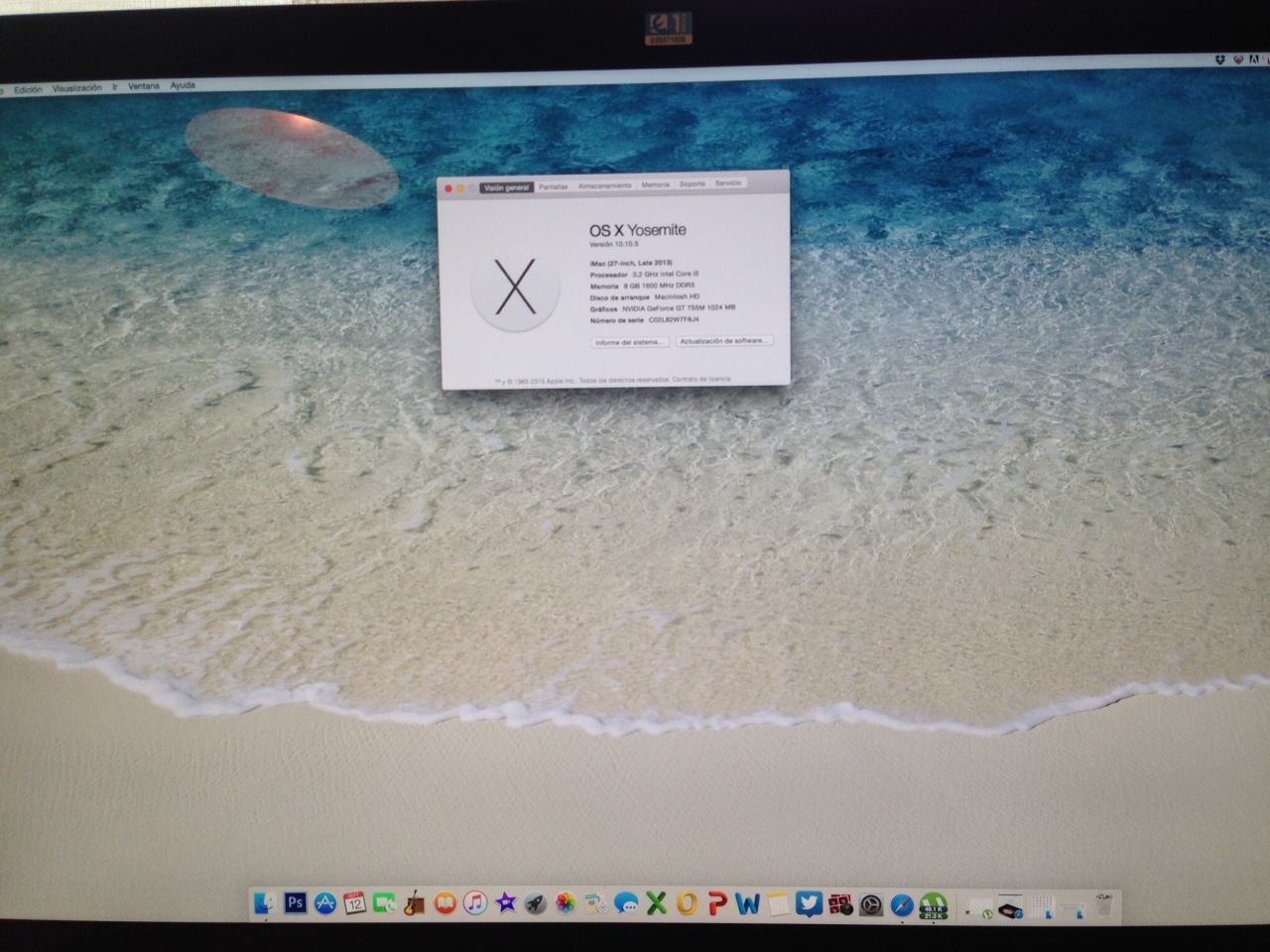1270x952 pixels.
Task: Open Outlook from the Dock
Action: (687, 902)
